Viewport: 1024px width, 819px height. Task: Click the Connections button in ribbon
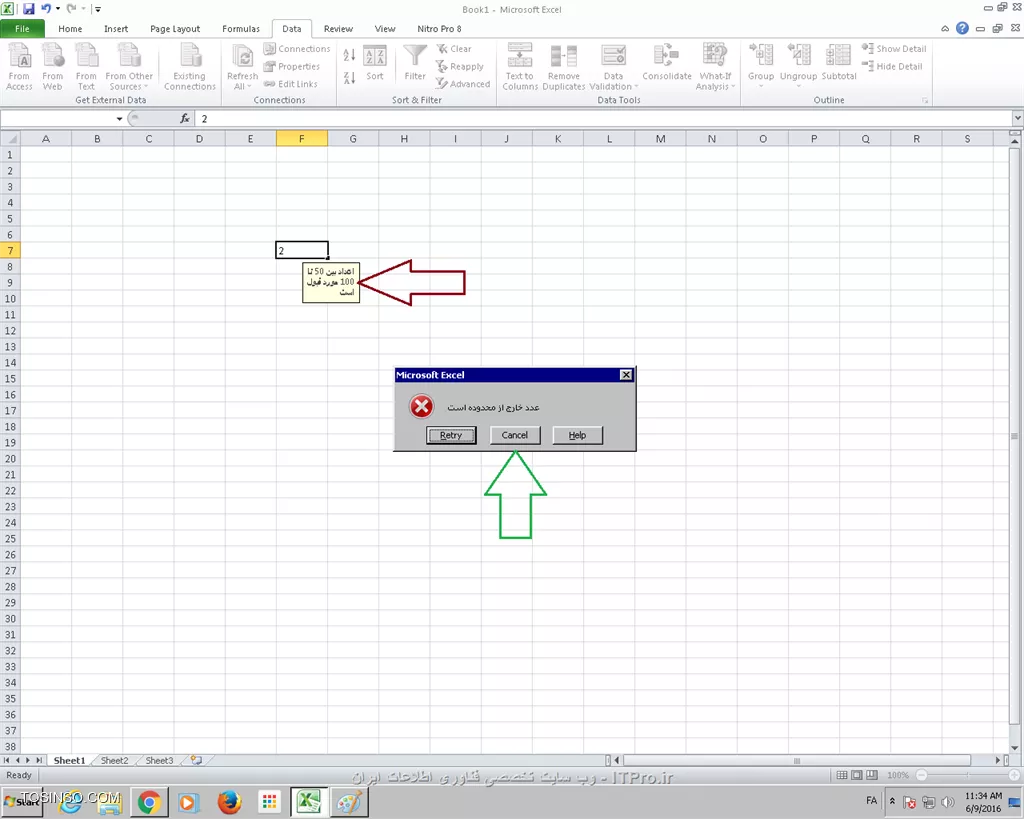tap(297, 48)
